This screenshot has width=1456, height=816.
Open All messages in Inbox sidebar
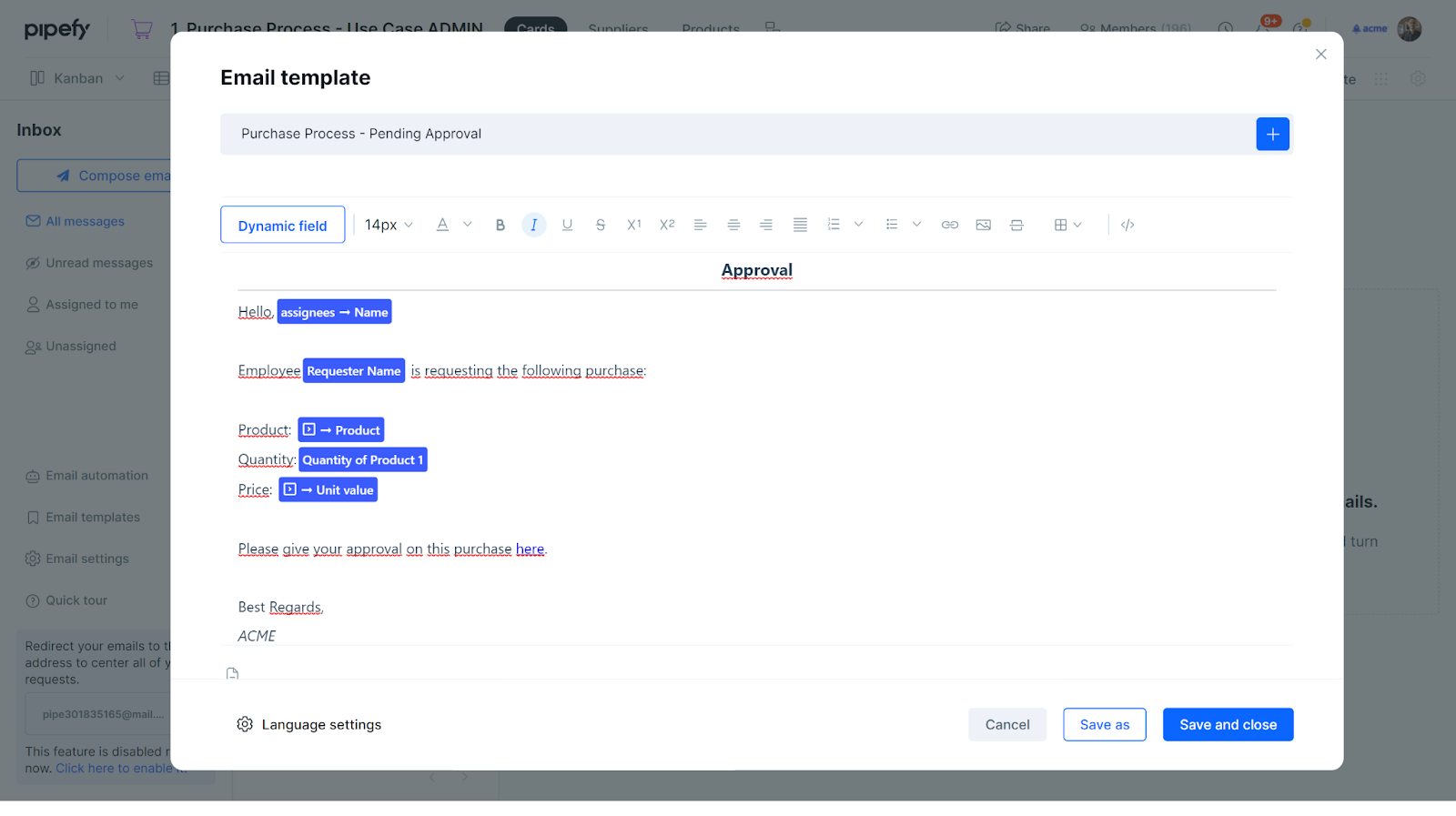coord(76,221)
